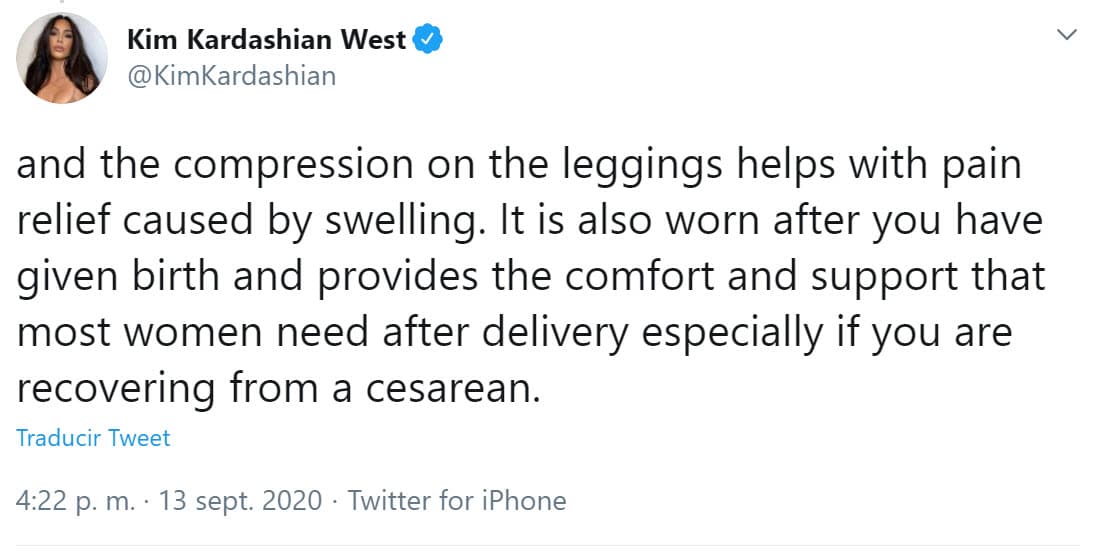Open the tweet options chevron menu
The width and height of the screenshot is (1101, 550).
coord(1067,35)
